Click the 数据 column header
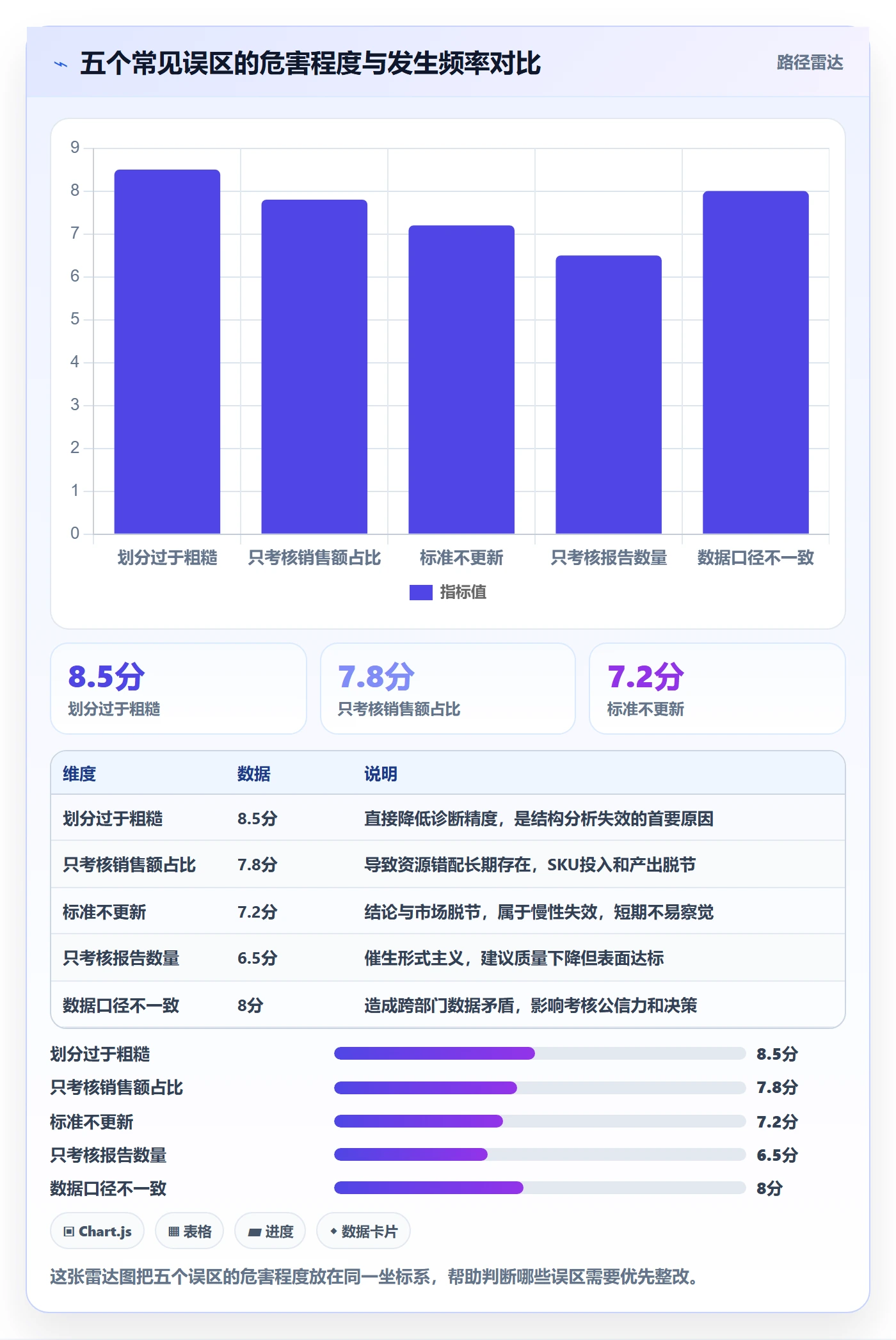The image size is (896, 1340). (x=254, y=774)
